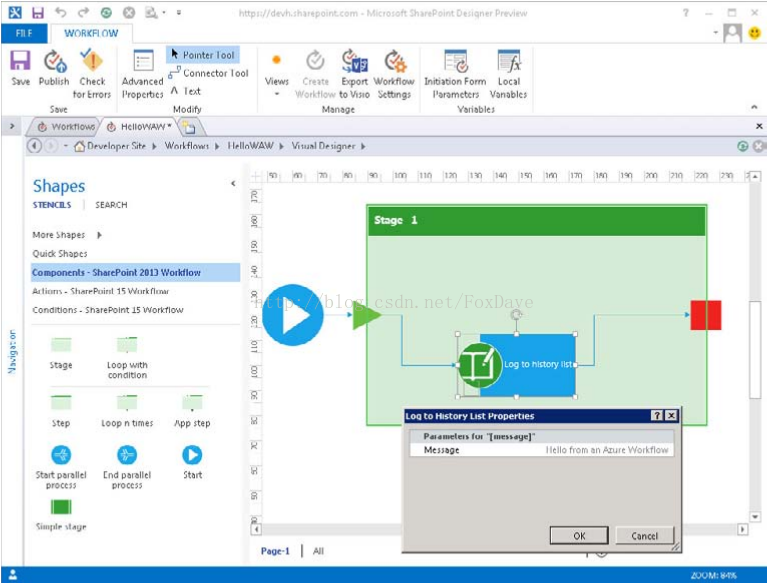Open Local Variables

(508, 73)
